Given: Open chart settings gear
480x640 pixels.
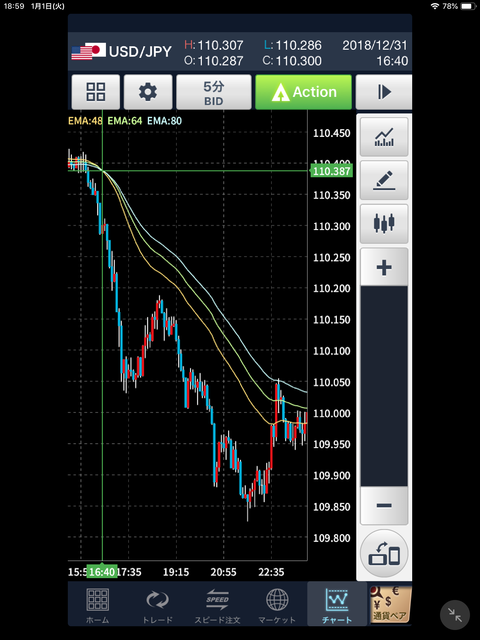Looking at the screenshot, I should [x=148, y=92].
